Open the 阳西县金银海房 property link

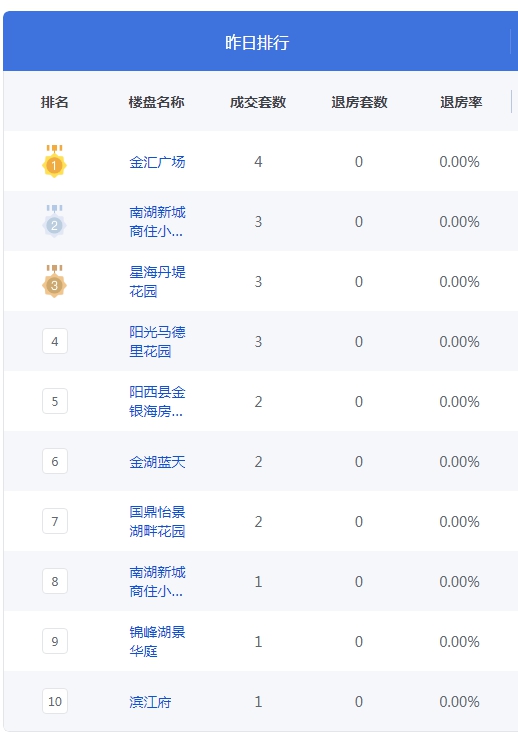click(157, 401)
